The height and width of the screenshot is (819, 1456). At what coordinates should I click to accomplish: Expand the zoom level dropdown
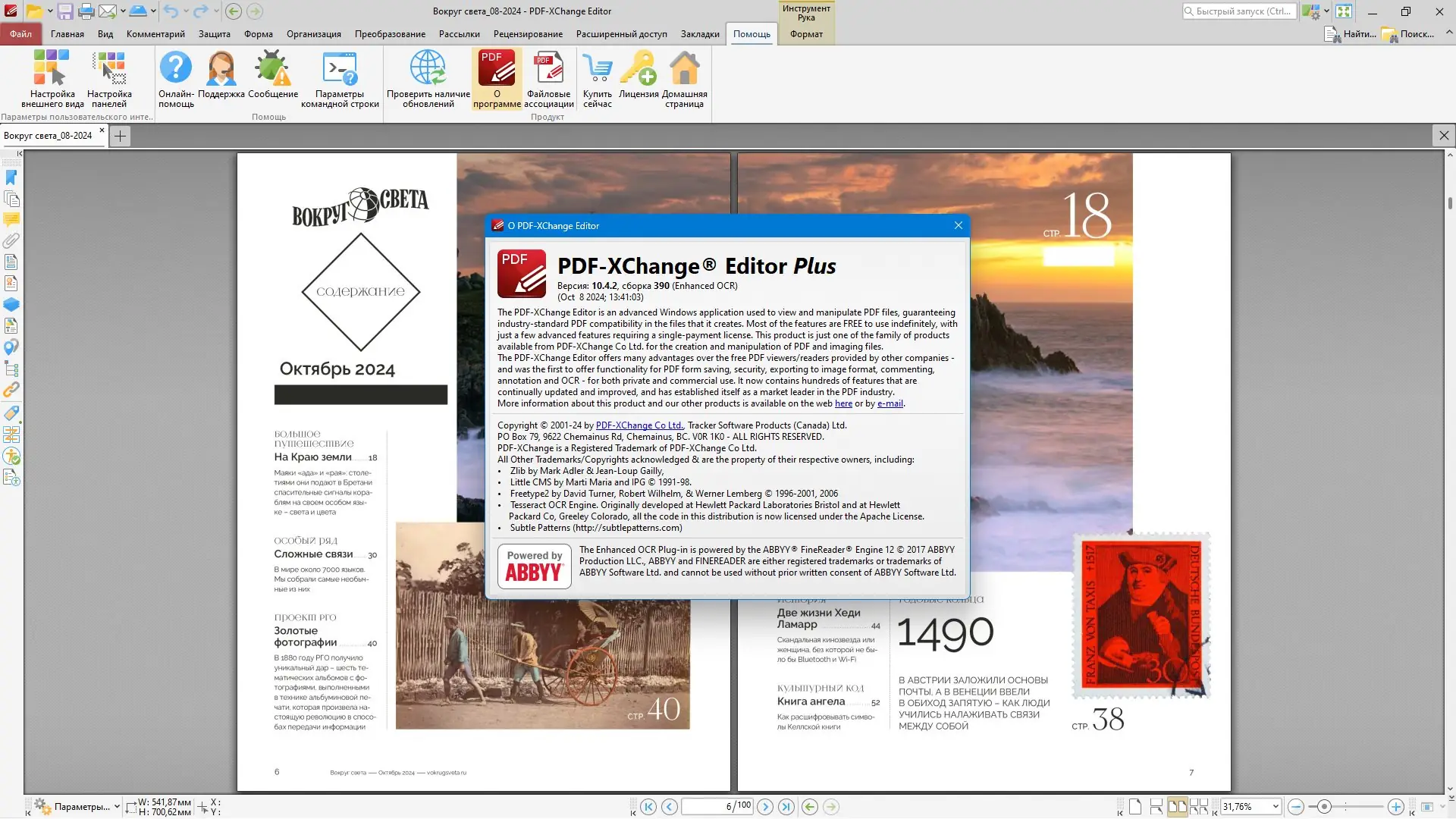click(x=1276, y=807)
